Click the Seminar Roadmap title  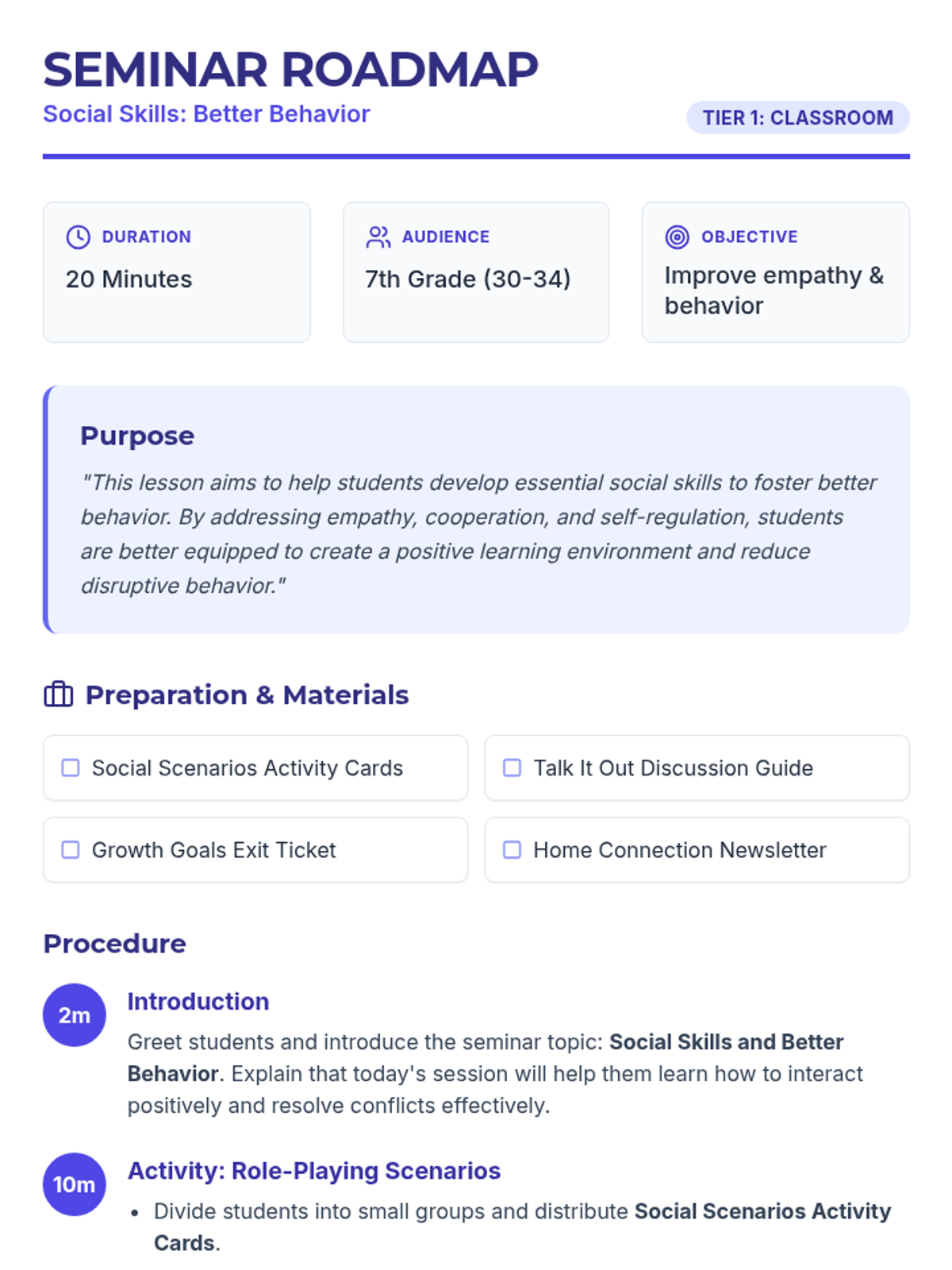(290, 70)
